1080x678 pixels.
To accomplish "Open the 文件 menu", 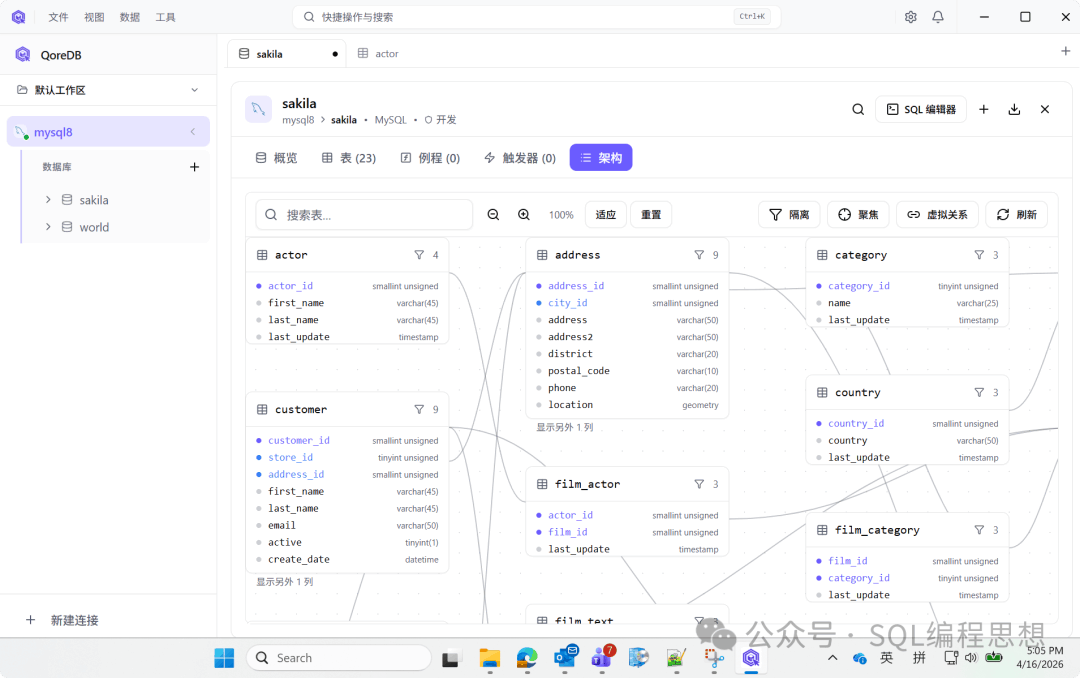I will [x=58, y=17].
